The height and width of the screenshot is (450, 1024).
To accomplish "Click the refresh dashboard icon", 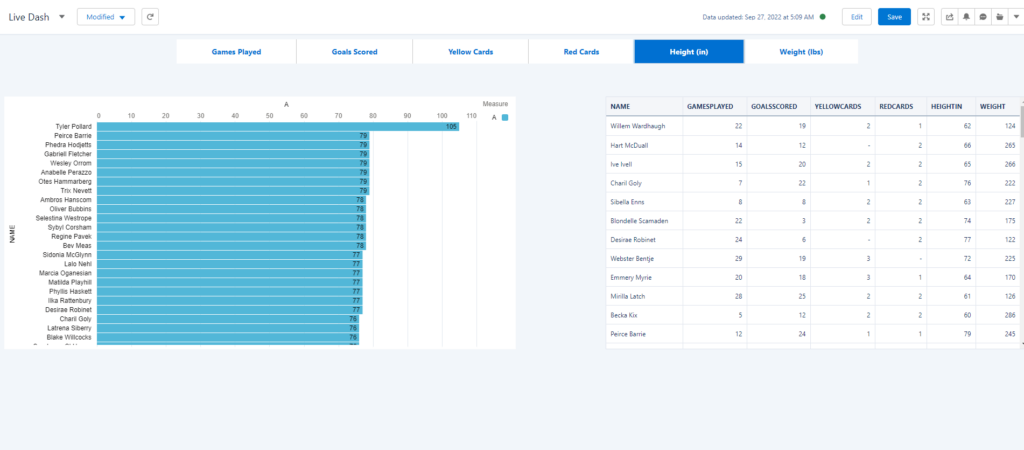I will tap(149, 17).
